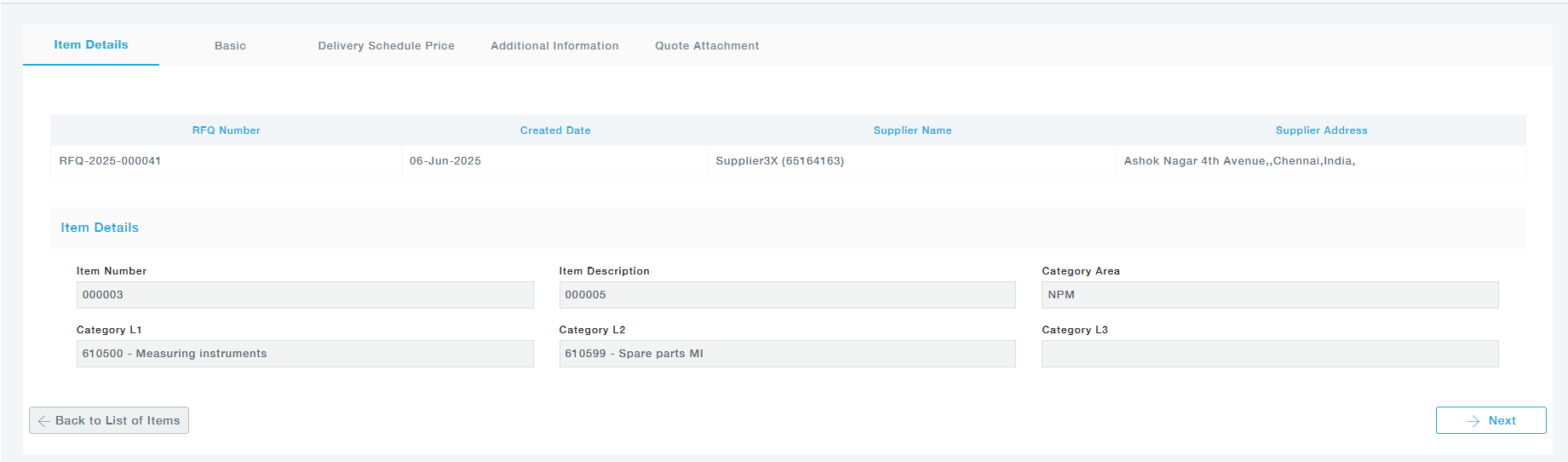
Task: Click the right arrow icon on Next
Action: click(x=1473, y=421)
